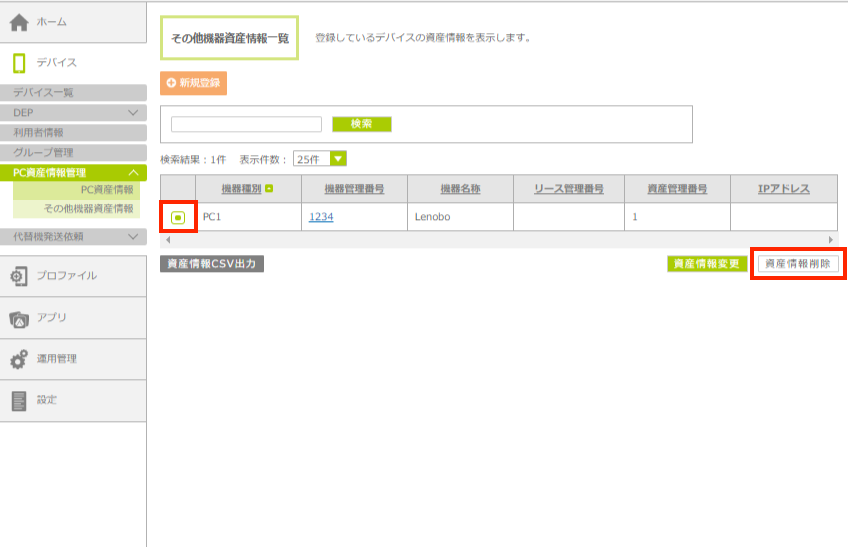The height and width of the screenshot is (547, 848).
Task: Collapse the PC資産情報管理 section
Action: (x=133, y=173)
